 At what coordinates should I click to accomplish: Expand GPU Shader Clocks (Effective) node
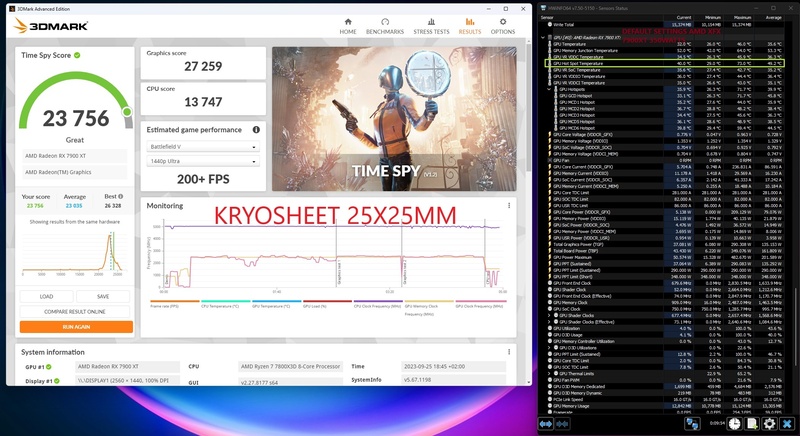point(549,322)
